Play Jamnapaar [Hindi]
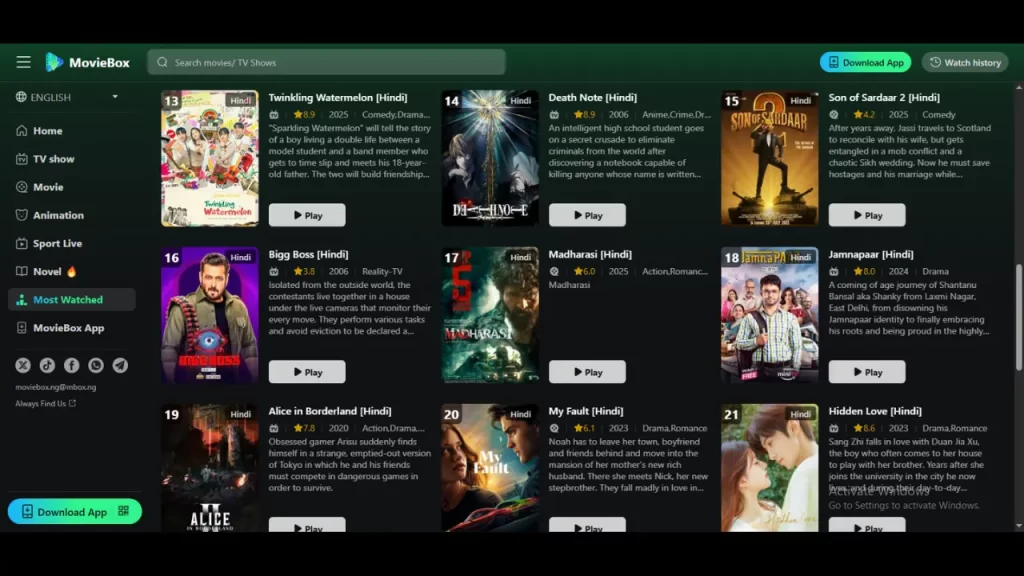Screen dimensions: 1024x576 pos(867,372)
